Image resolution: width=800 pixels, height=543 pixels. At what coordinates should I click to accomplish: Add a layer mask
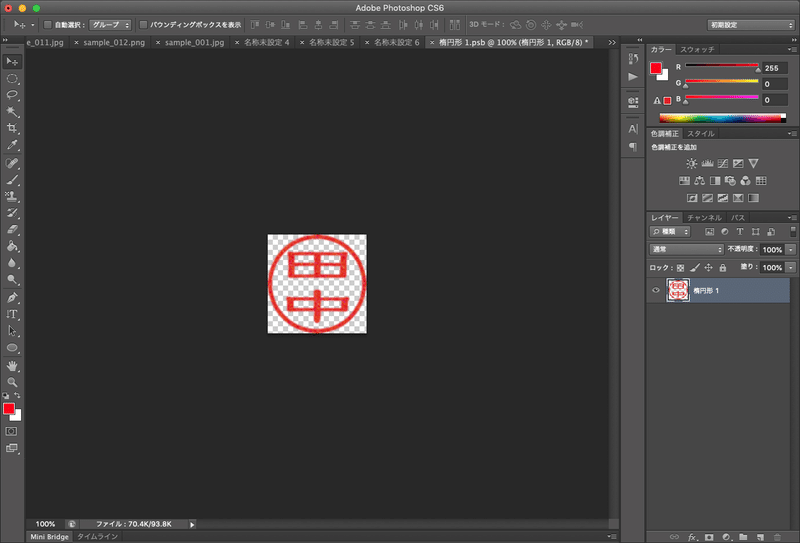[709, 537]
